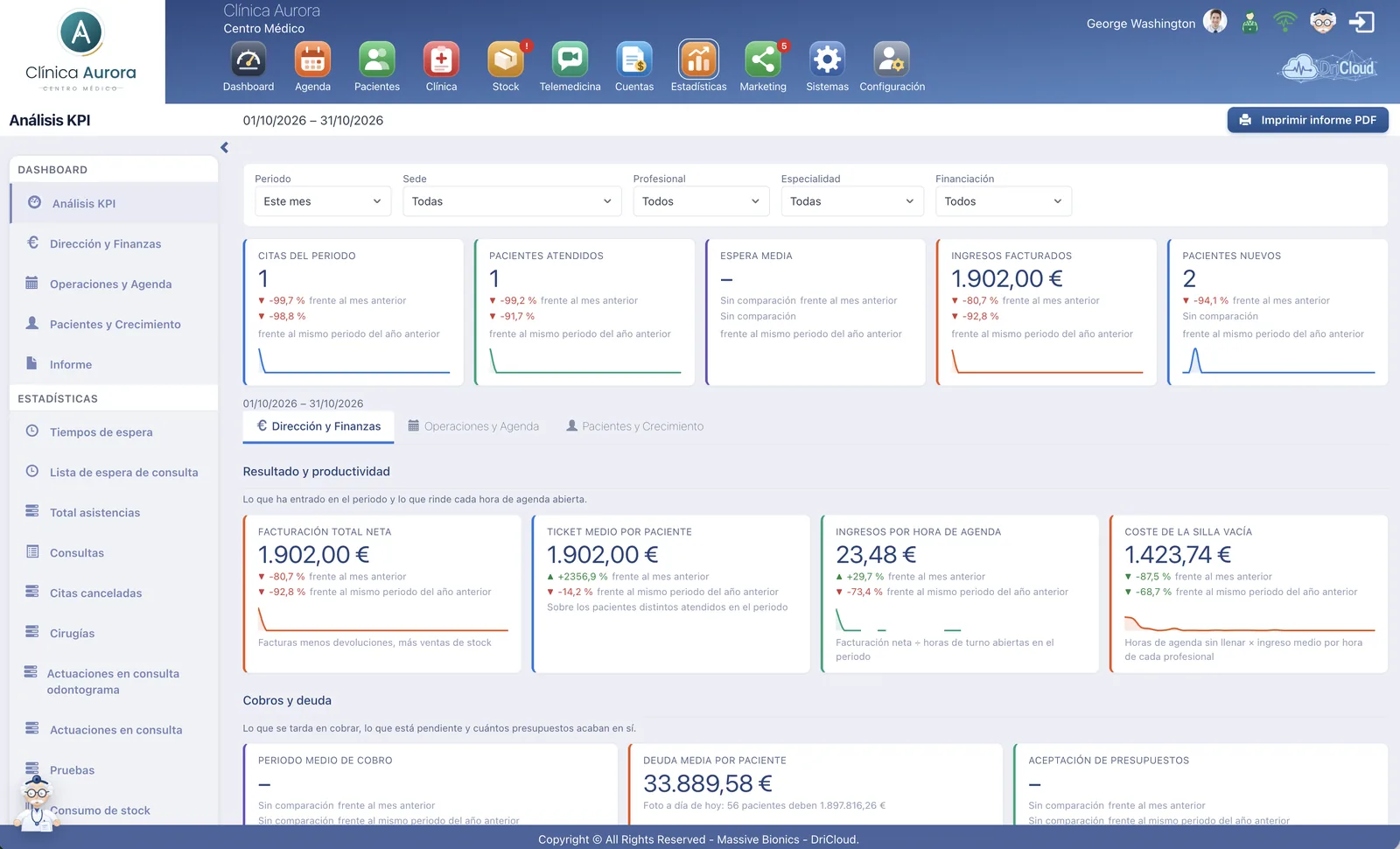Open the Dashboard gauge icon

click(x=248, y=60)
